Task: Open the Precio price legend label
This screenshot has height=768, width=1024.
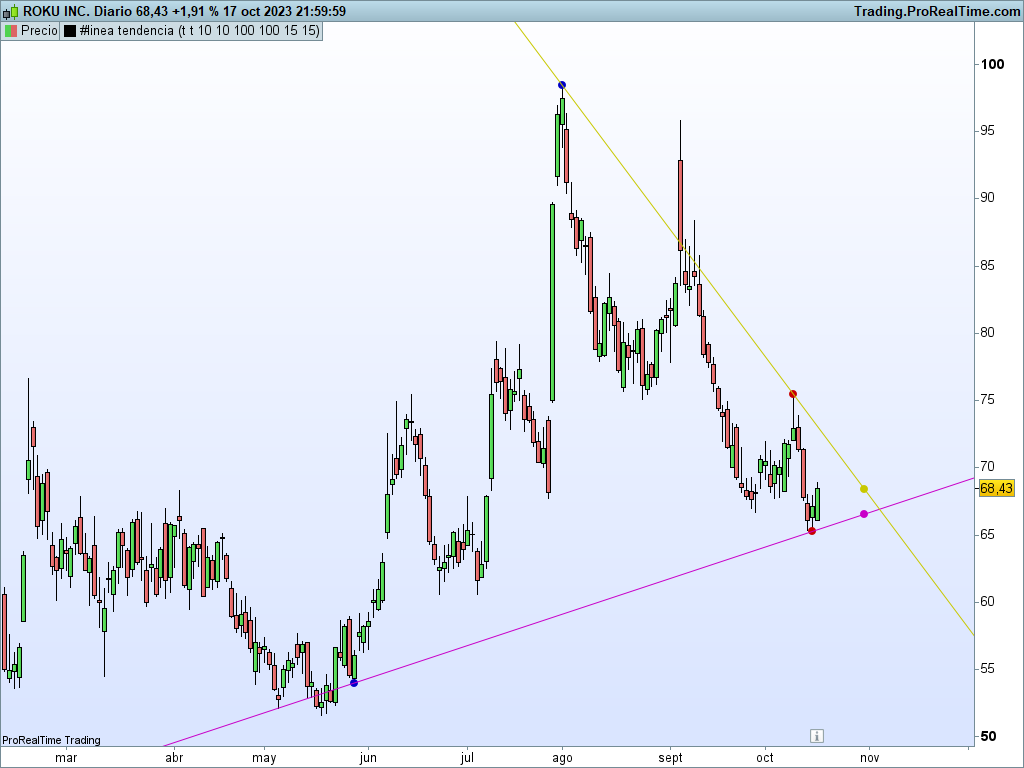Action: [39, 31]
